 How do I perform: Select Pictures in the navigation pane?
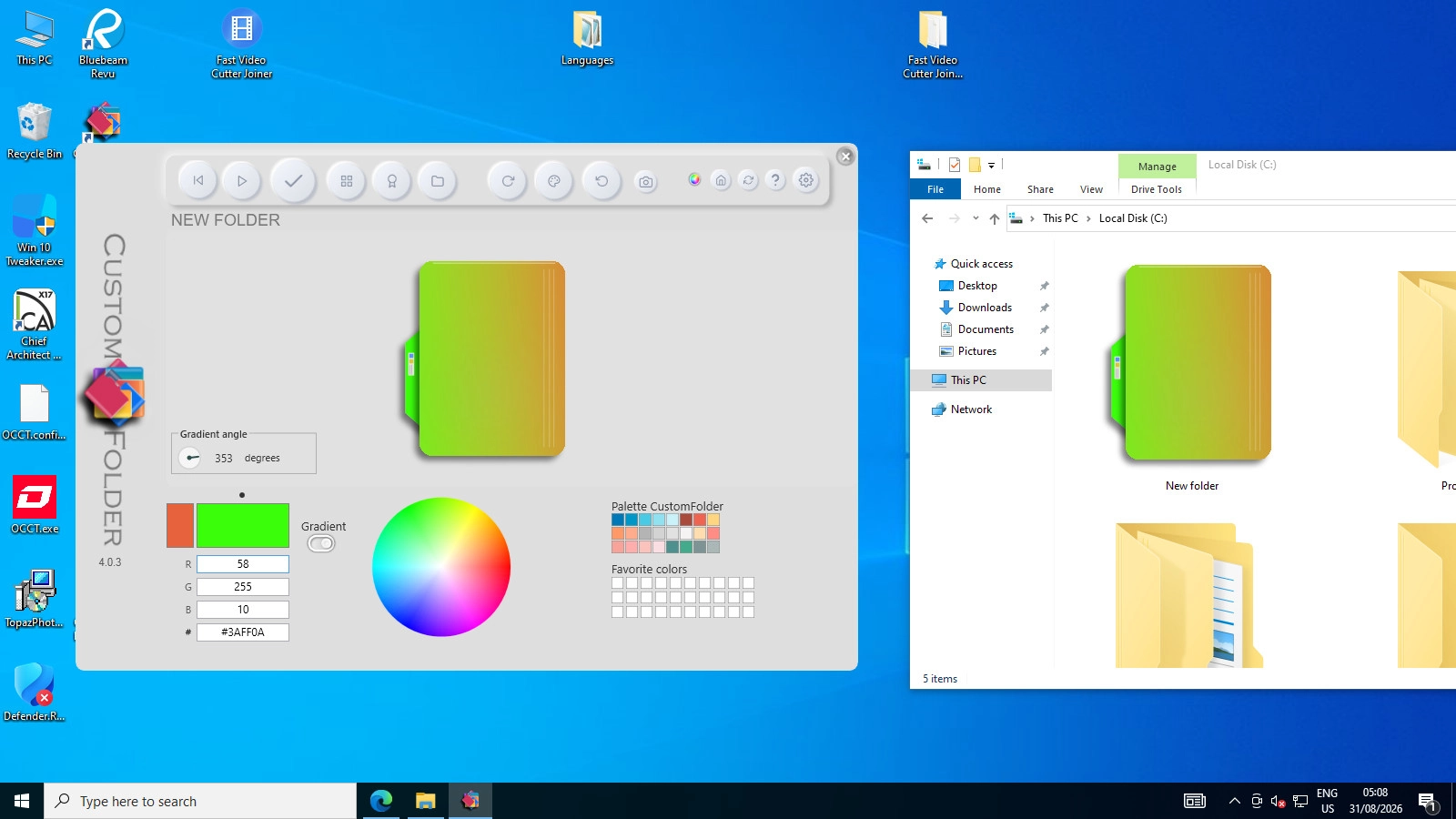[977, 351]
